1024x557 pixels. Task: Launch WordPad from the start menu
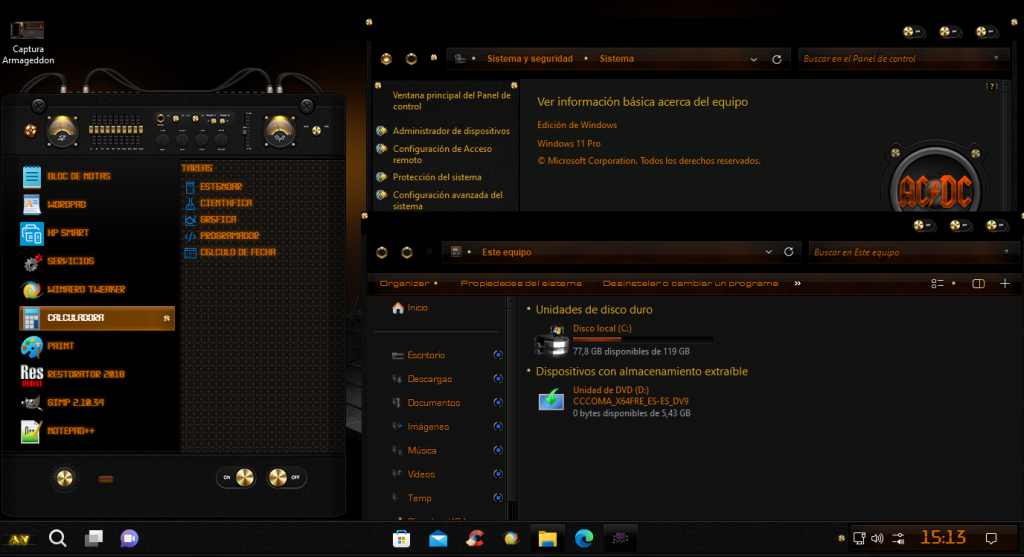97,204
